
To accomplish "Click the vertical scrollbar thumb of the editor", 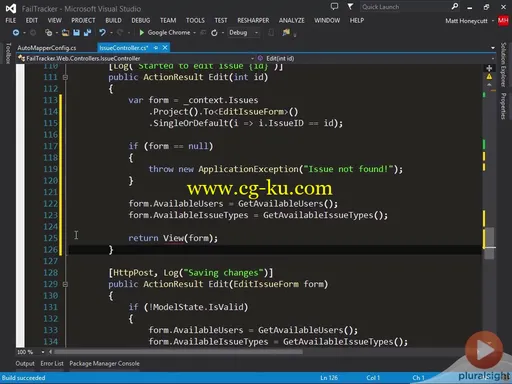I will click(x=489, y=243).
